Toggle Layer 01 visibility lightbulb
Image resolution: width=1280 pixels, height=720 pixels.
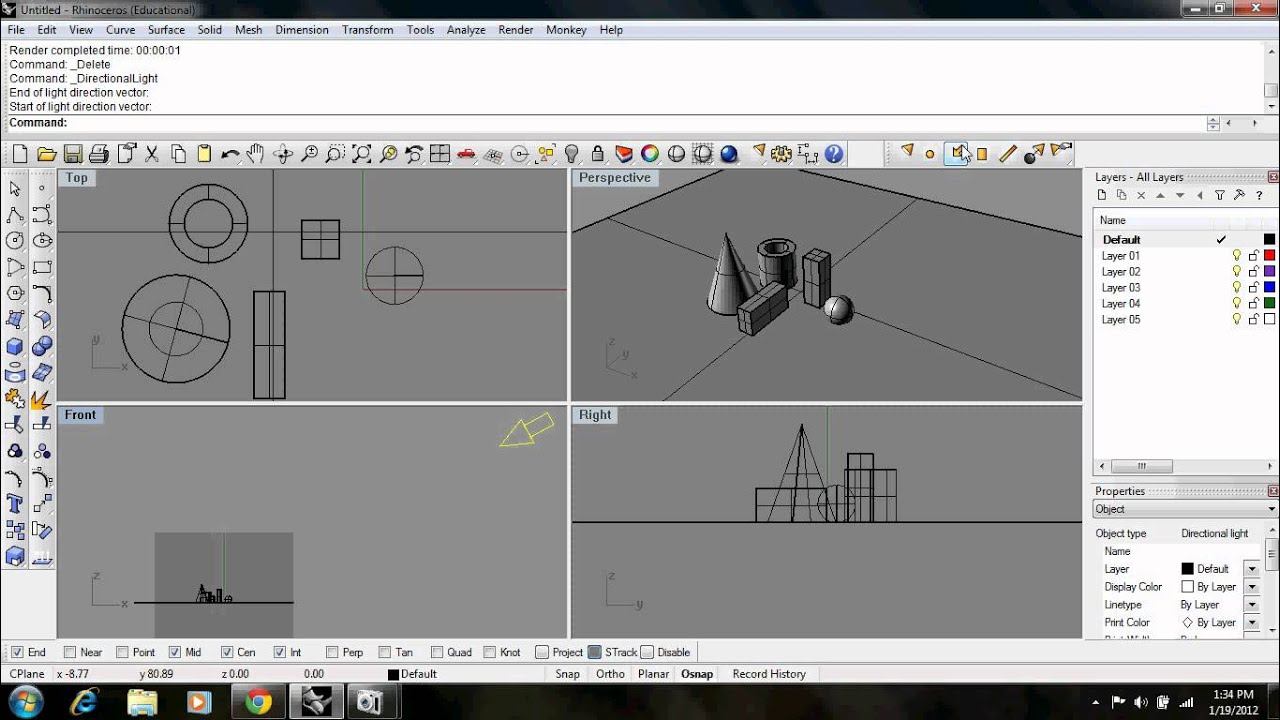(1237, 256)
